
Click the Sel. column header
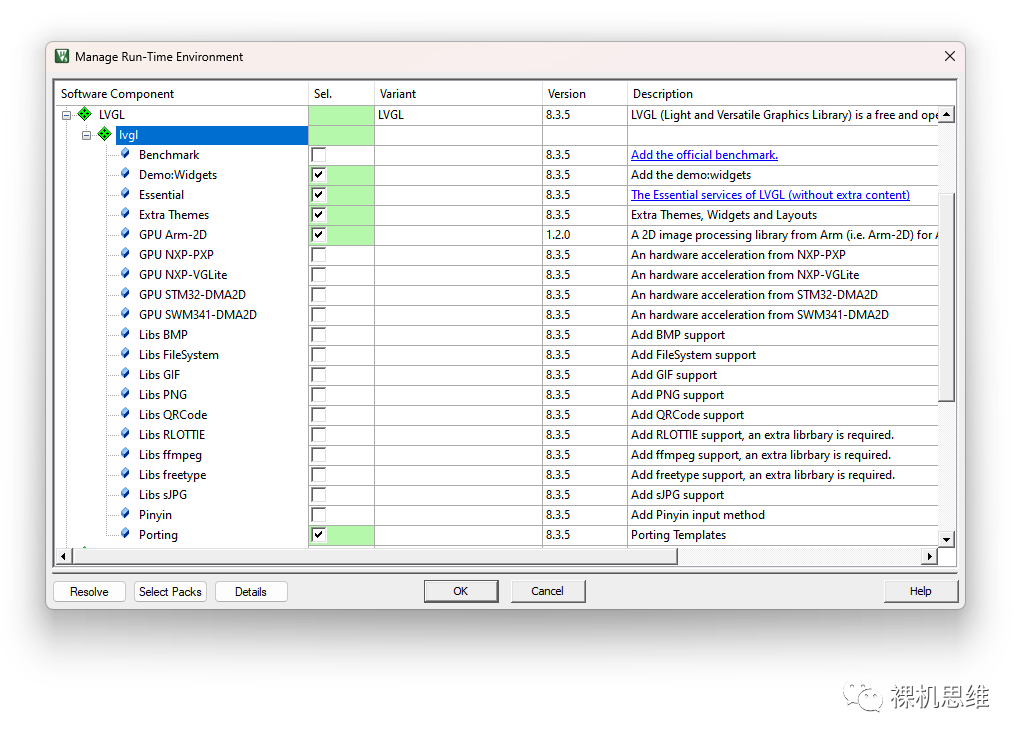coord(341,93)
